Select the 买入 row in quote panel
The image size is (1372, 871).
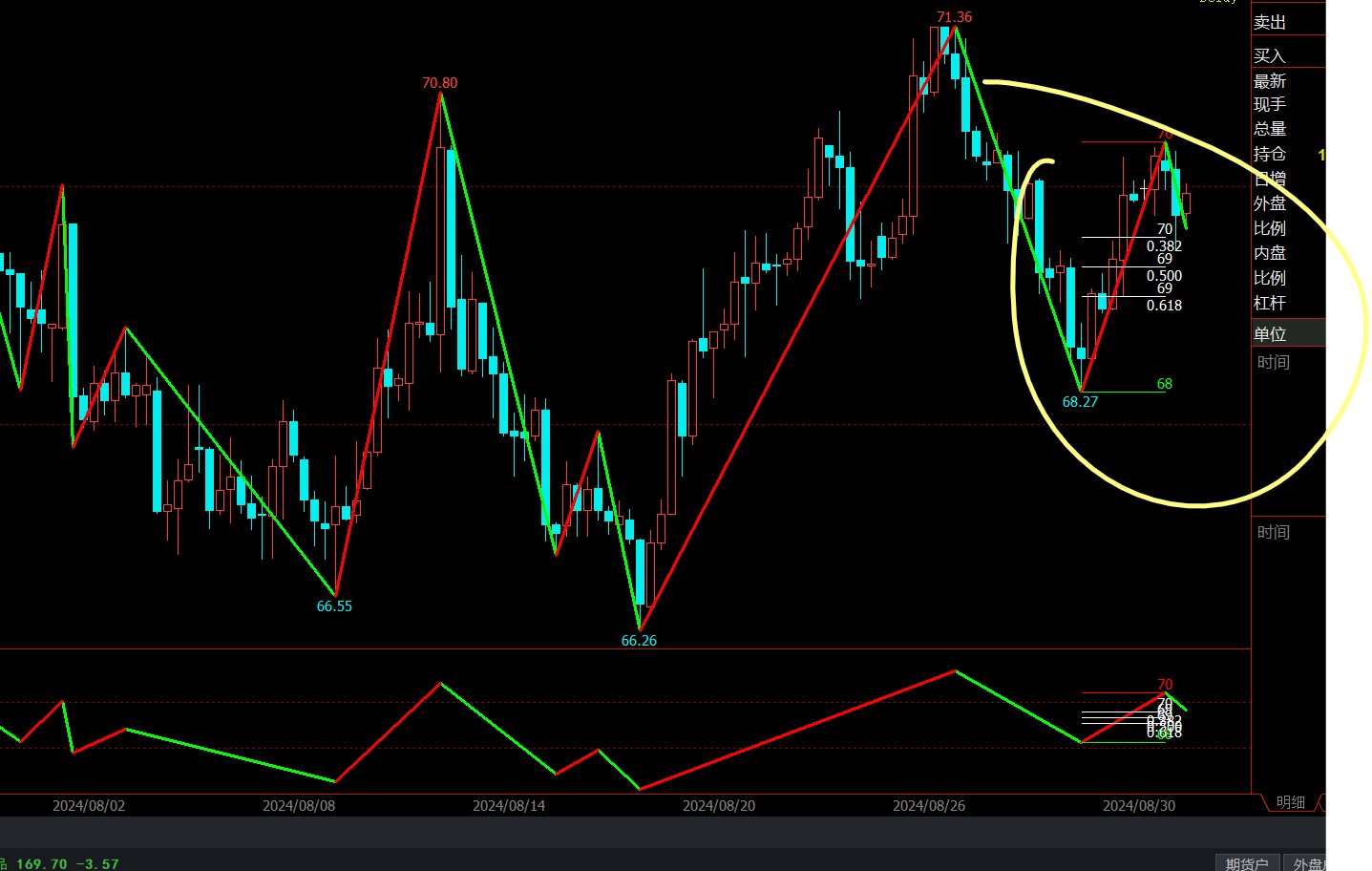(1289, 55)
